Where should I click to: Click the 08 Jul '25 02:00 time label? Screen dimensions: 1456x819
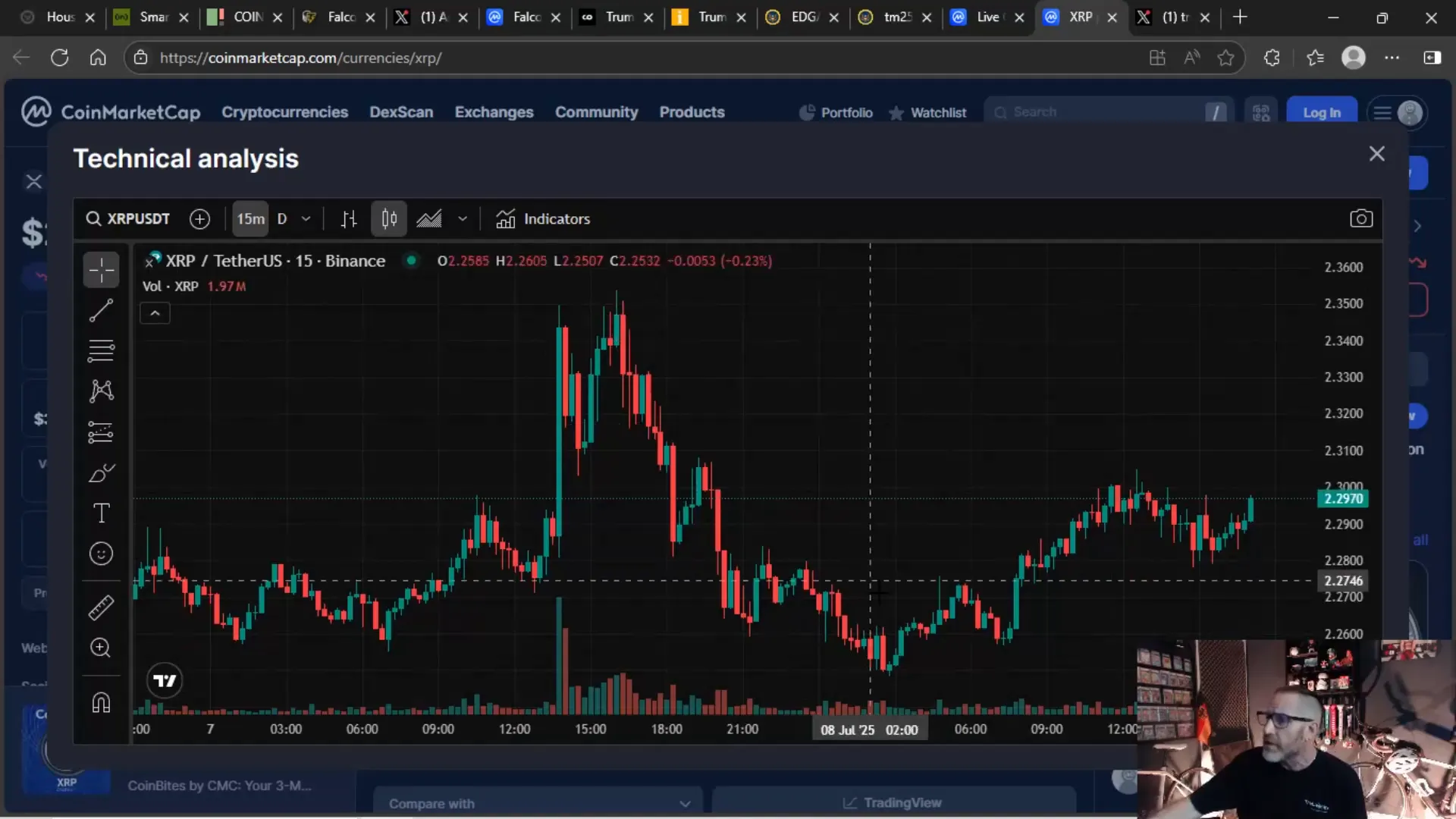(x=869, y=730)
